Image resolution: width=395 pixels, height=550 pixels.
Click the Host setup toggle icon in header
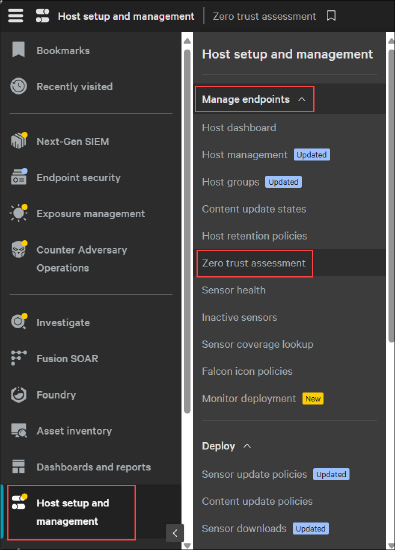(42, 16)
